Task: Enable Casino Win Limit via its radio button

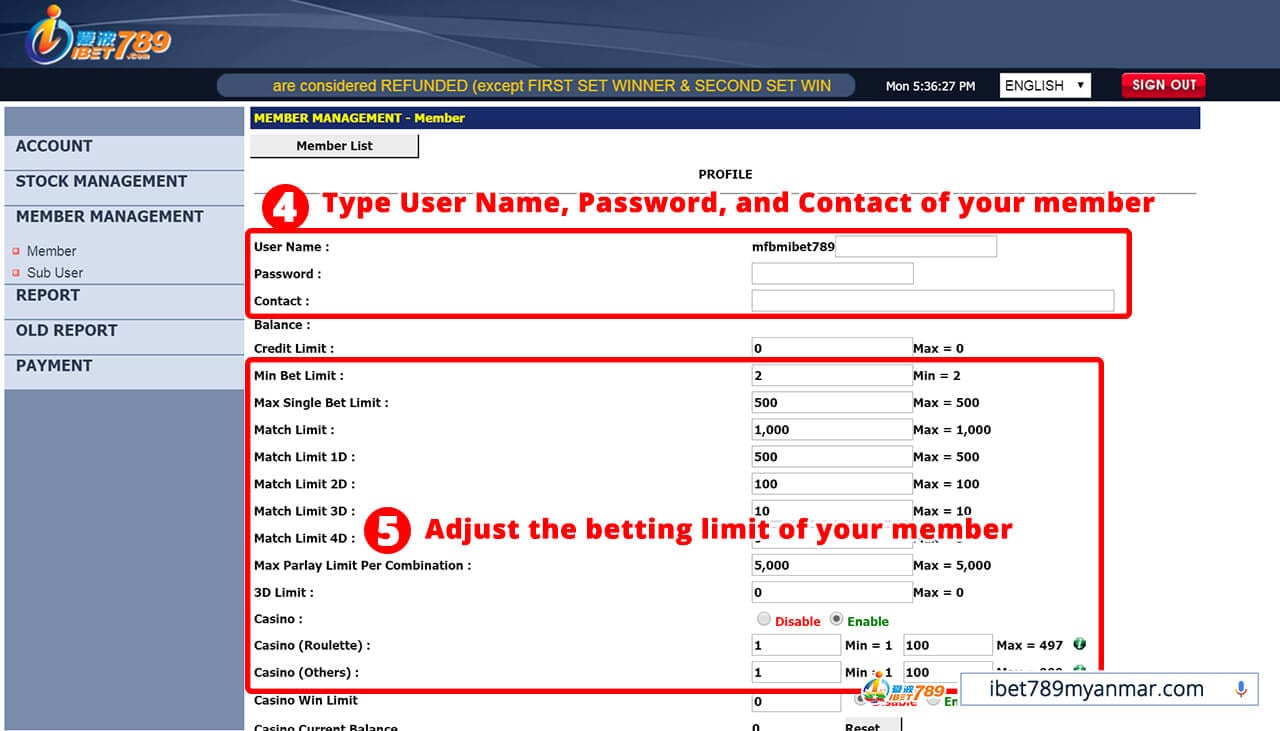Action: coord(932,700)
